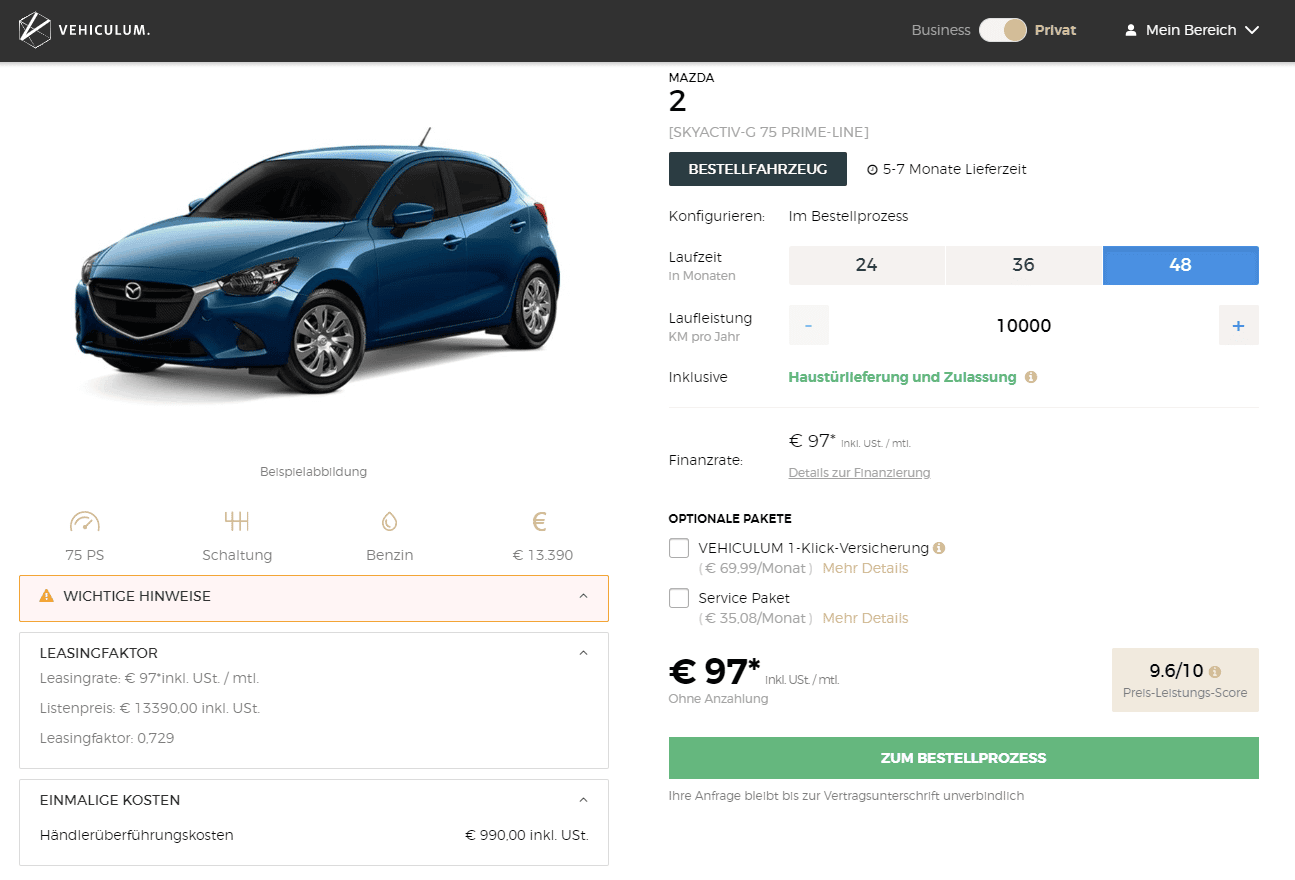This screenshot has height=880, width=1295.
Task: Click the Business label
Action: pos(941,30)
